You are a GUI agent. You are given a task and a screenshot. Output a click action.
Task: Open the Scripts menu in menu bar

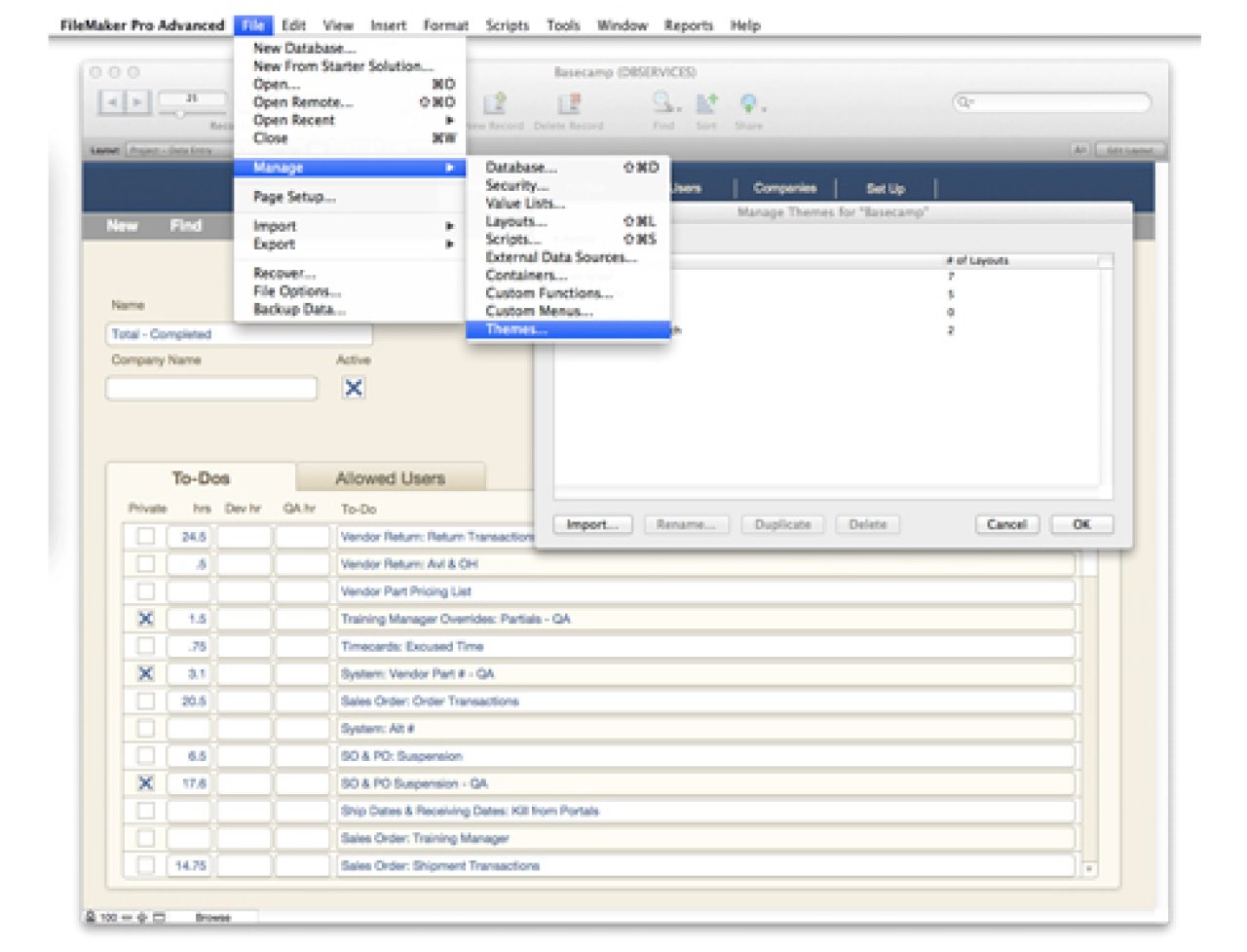pos(507,25)
